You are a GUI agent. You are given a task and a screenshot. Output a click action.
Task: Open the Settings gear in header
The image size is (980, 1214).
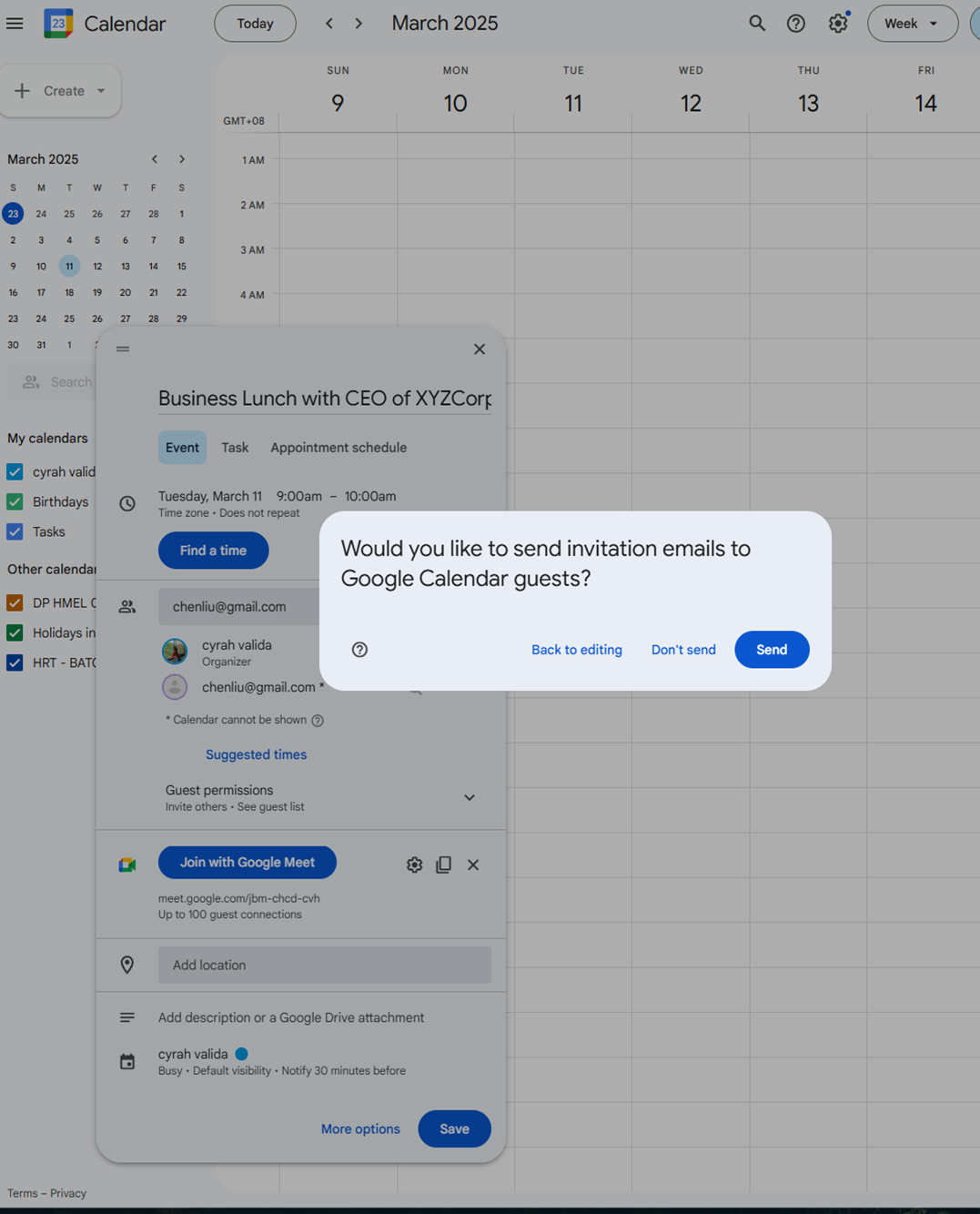coord(838,24)
